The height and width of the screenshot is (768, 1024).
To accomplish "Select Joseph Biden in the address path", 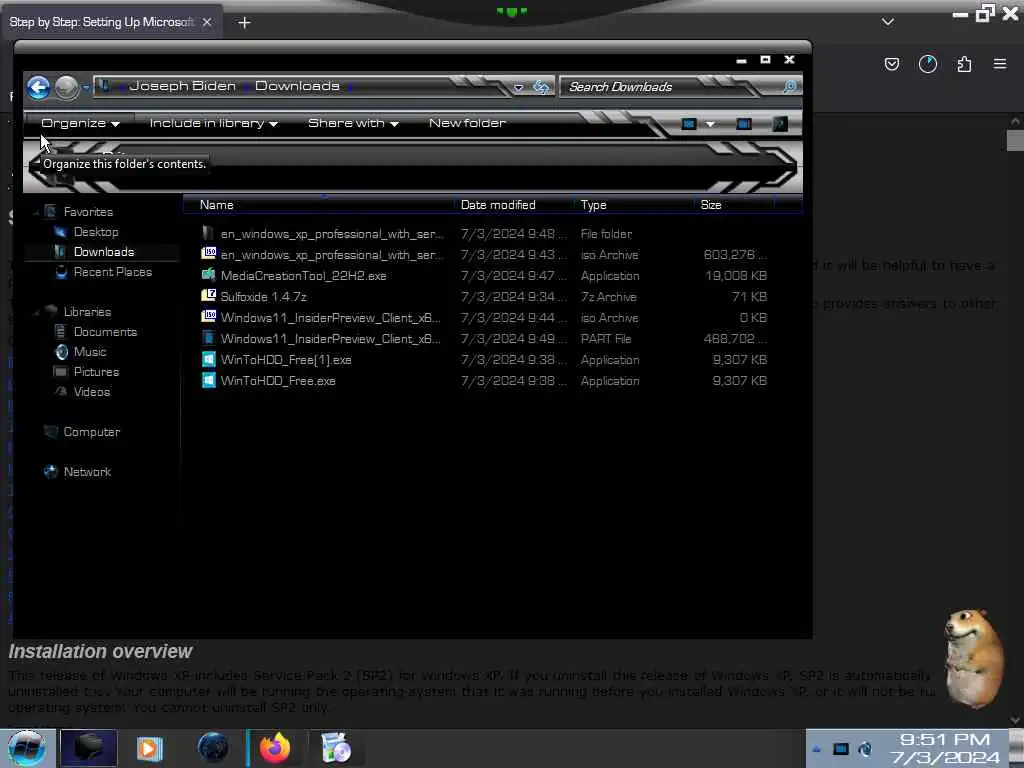I will tap(182, 86).
